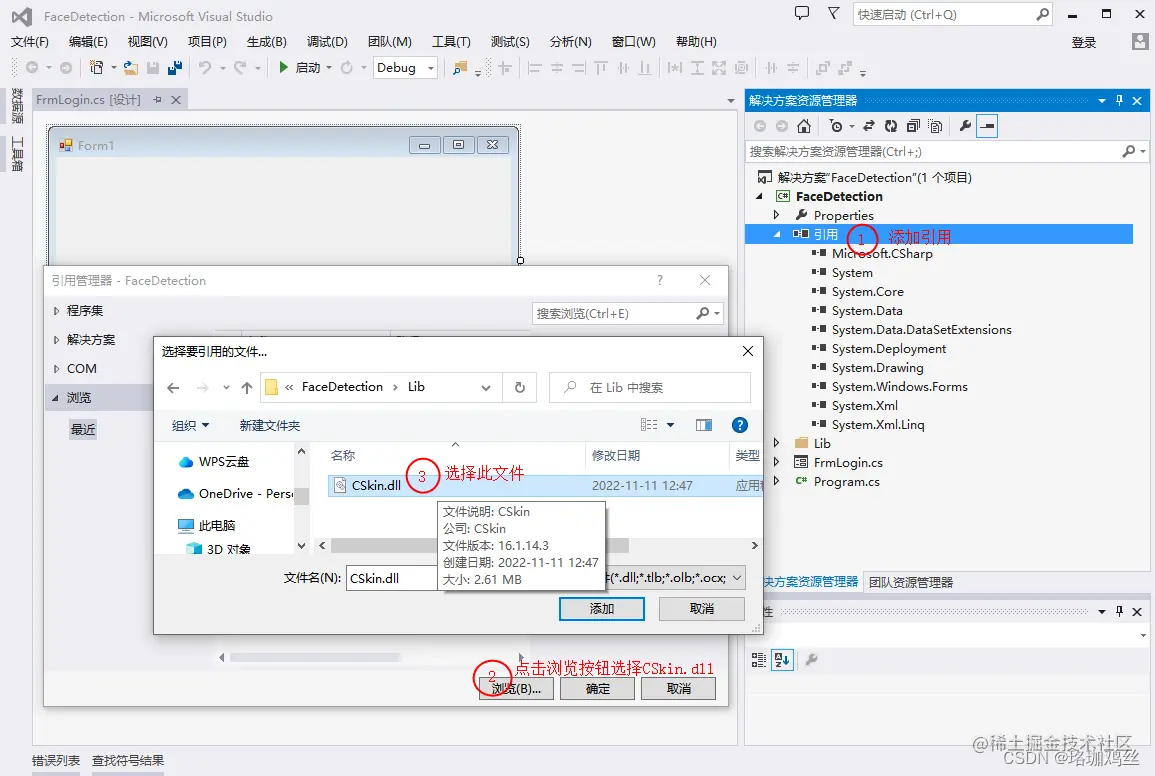Expand the 解决方案 category in Reference Manager
This screenshot has height=776, width=1155.
[x=56, y=340]
